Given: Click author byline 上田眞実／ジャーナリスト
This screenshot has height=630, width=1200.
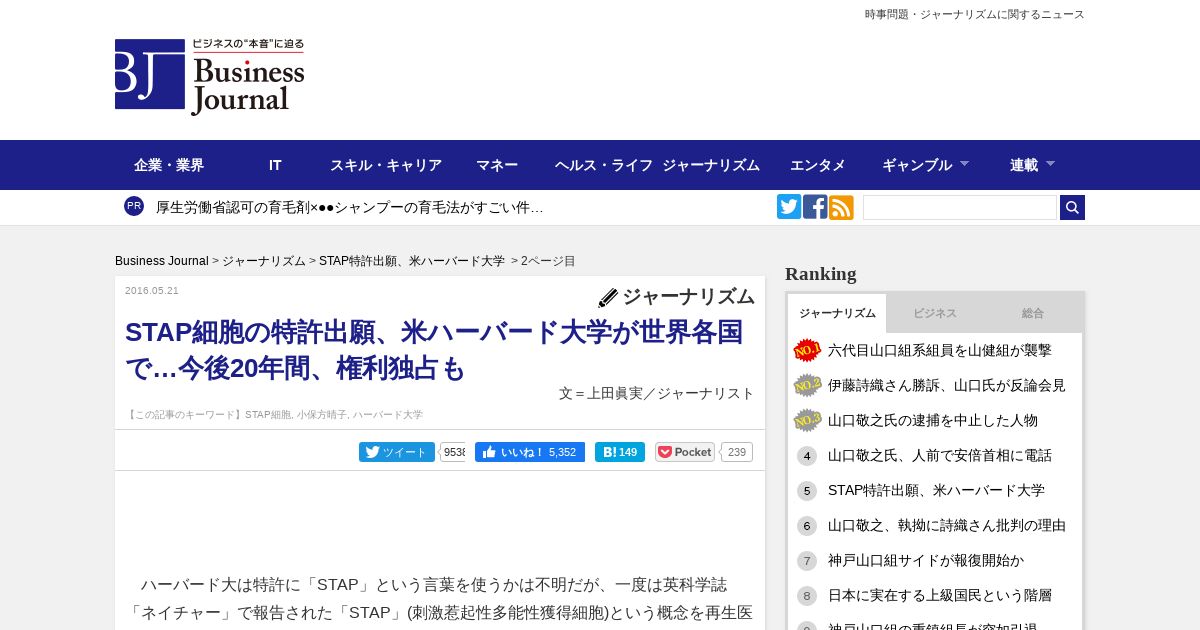Looking at the screenshot, I should pos(671,393).
